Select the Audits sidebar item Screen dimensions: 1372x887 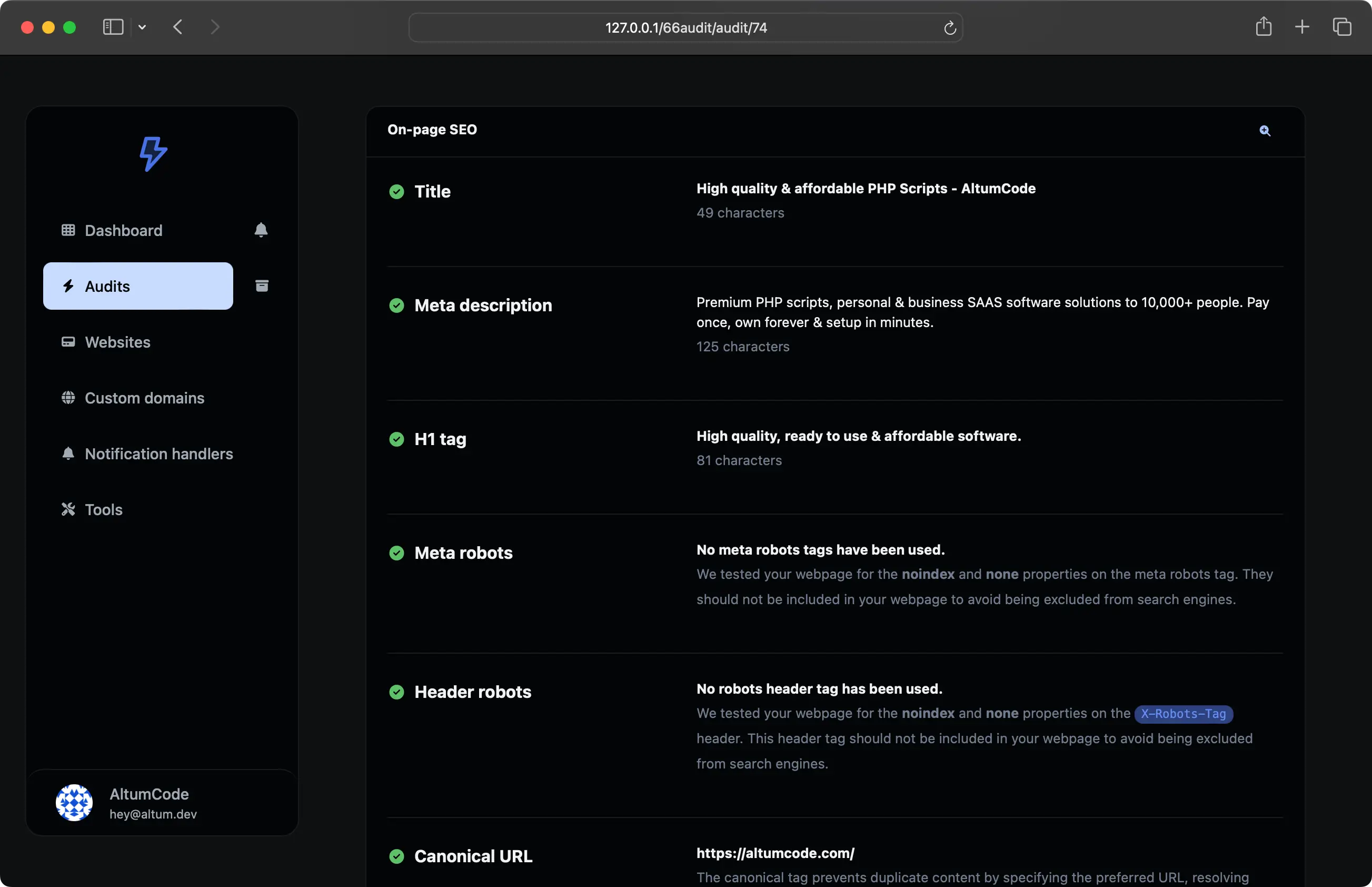138,286
